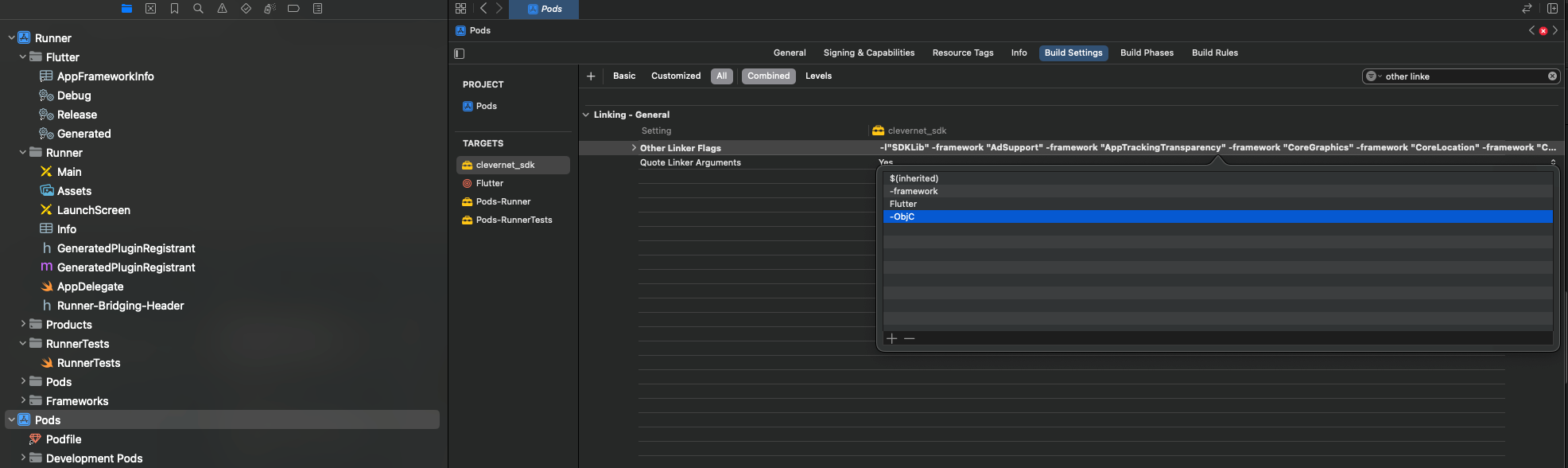The width and height of the screenshot is (1568, 468).
Task: Expand the Other Linker Flags setting
Action: click(634, 148)
